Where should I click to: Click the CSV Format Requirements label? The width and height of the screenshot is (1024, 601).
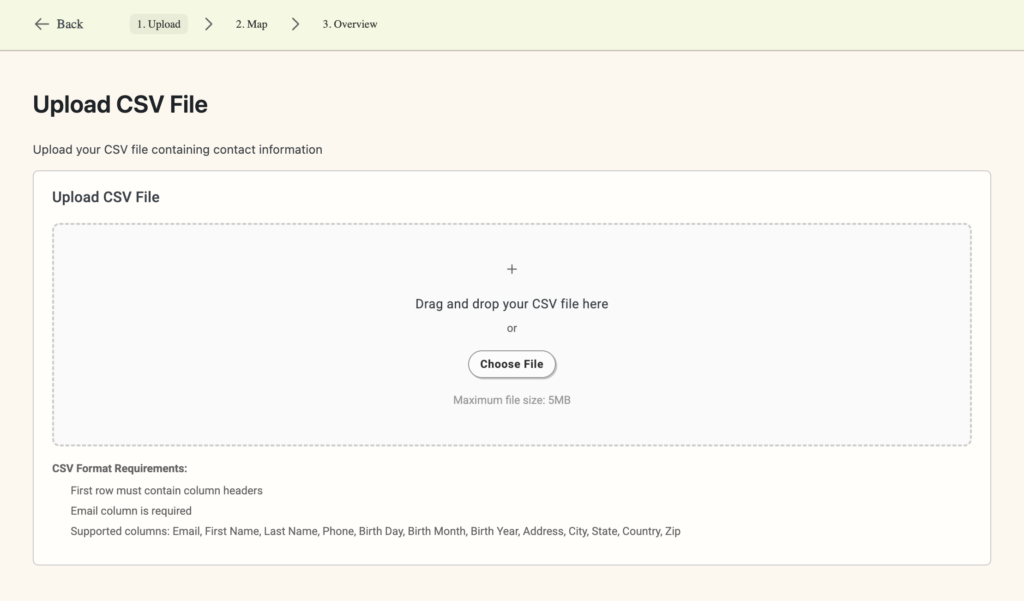[120, 467]
